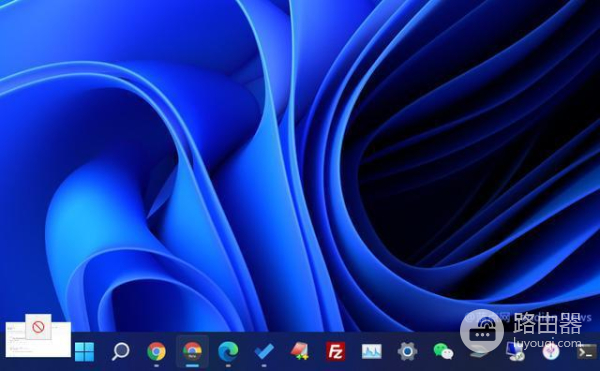This screenshot has width=600, height=371.
Task: Open the Windows Start menu
Action: tap(84, 351)
